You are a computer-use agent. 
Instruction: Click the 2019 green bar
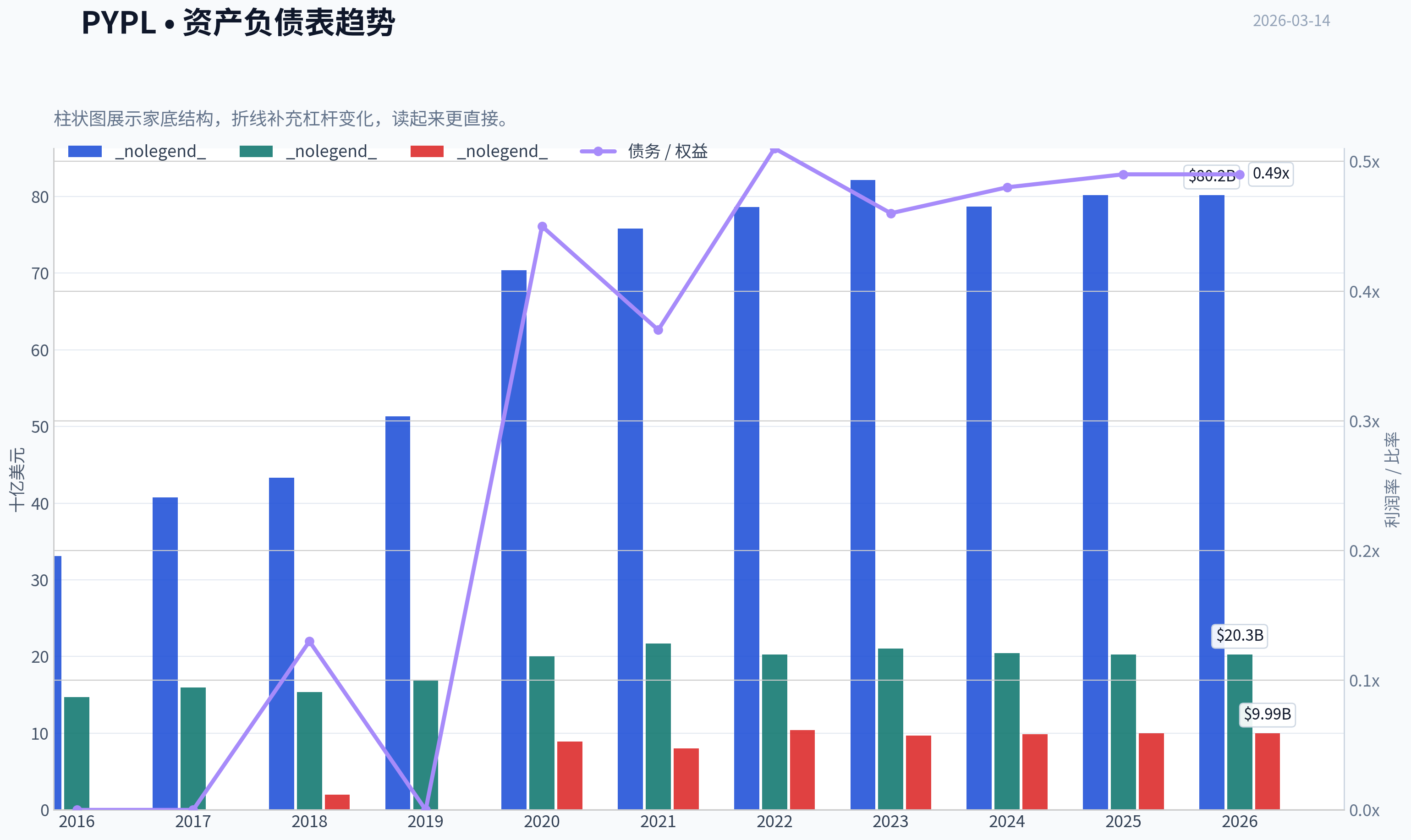[x=426, y=745]
